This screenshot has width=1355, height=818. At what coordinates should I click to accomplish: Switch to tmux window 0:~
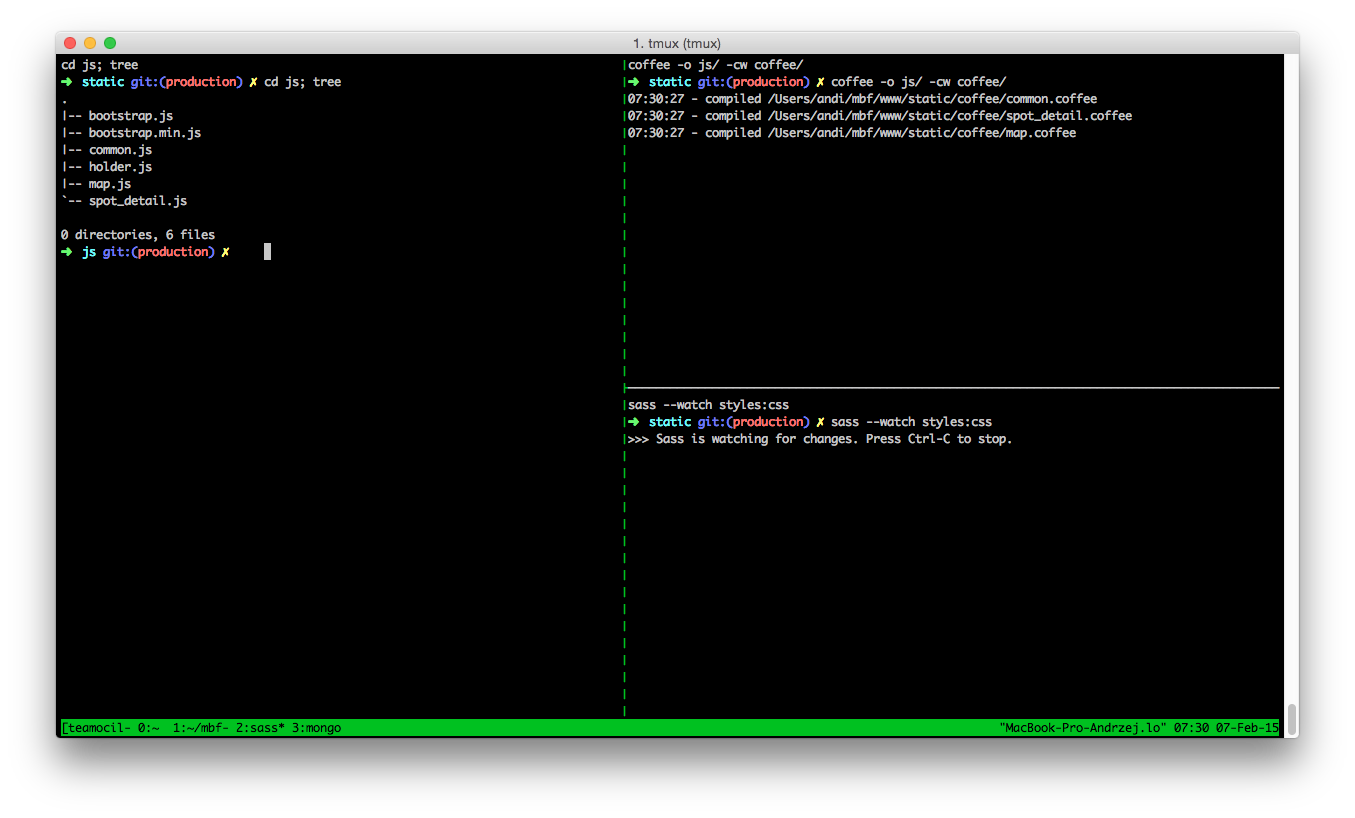click(149, 728)
